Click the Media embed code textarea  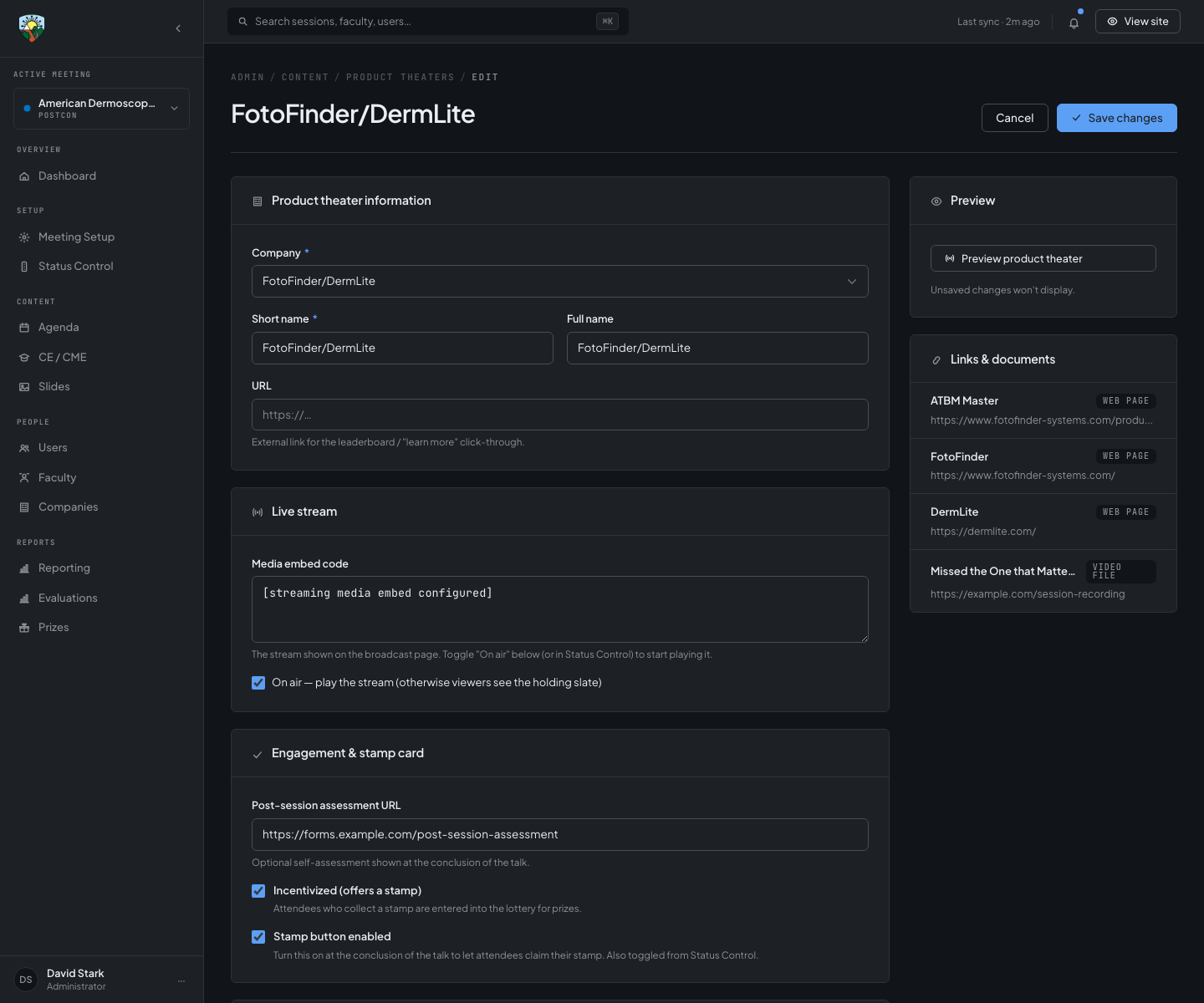(560, 609)
